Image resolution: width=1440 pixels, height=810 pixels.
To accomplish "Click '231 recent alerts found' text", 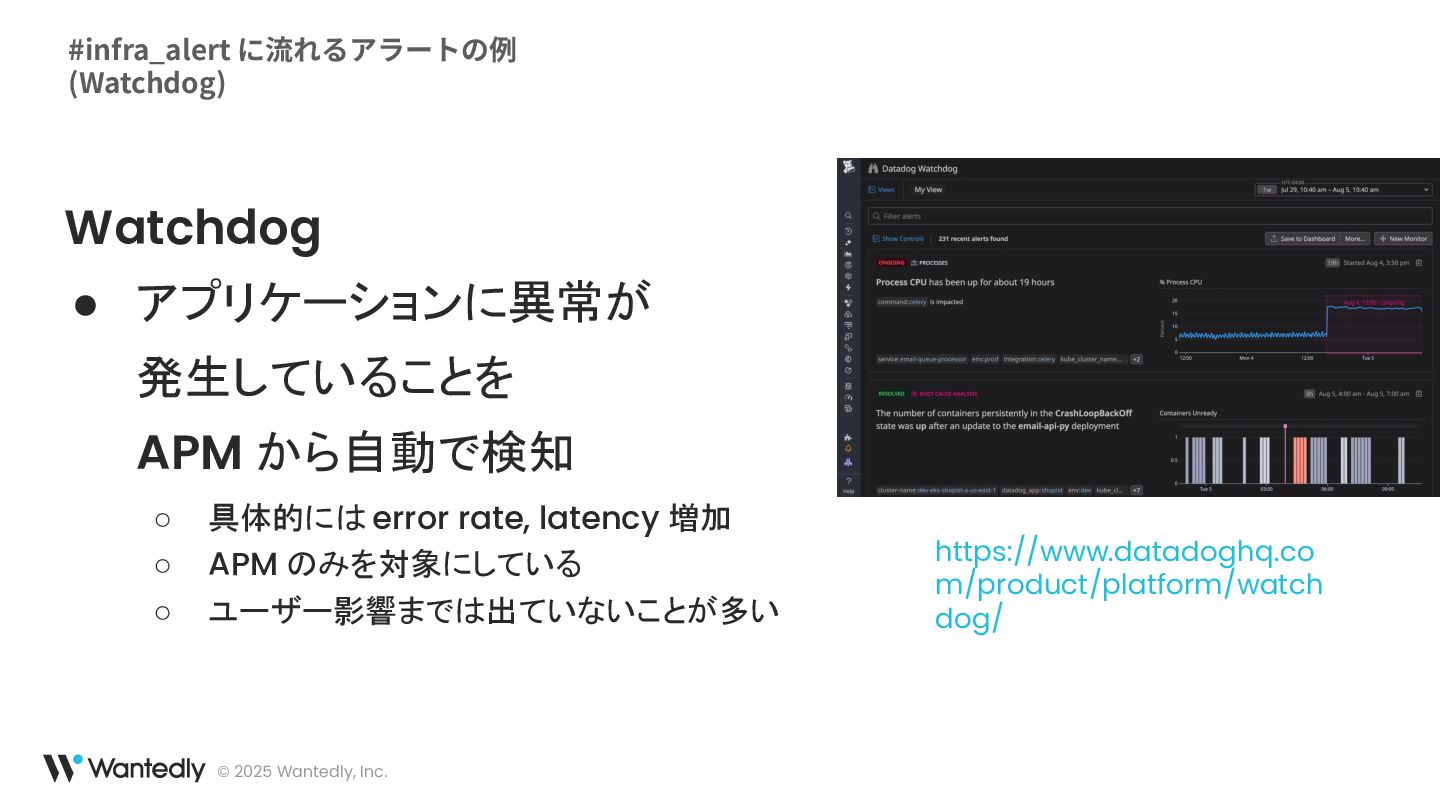I will coord(973,238).
